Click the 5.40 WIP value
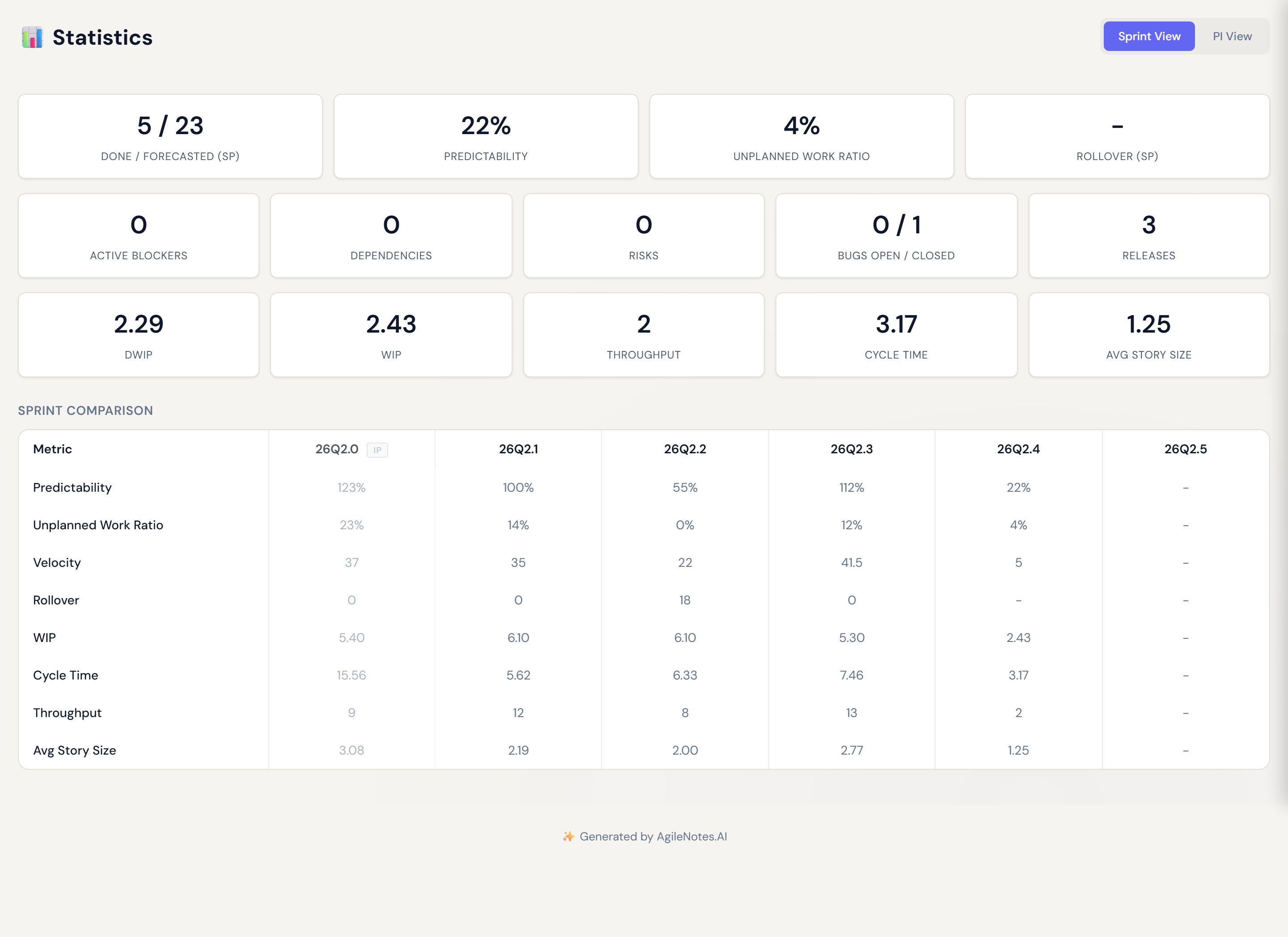The image size is (1288, 937). [x=352, y=637]
